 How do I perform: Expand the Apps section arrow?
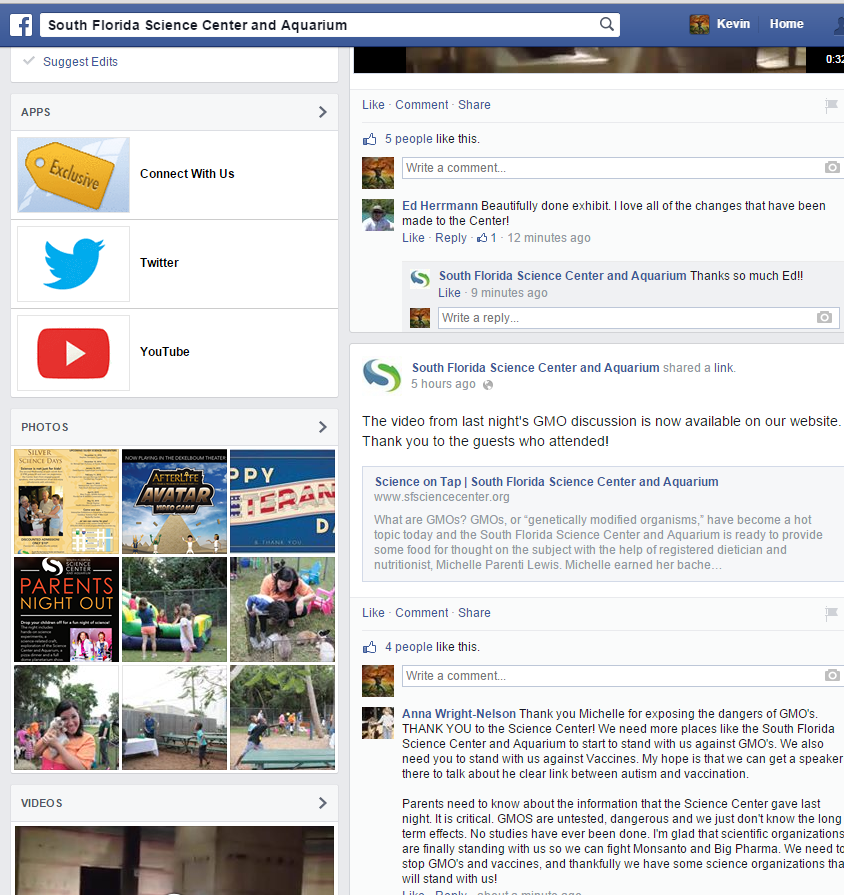(322, 112)
